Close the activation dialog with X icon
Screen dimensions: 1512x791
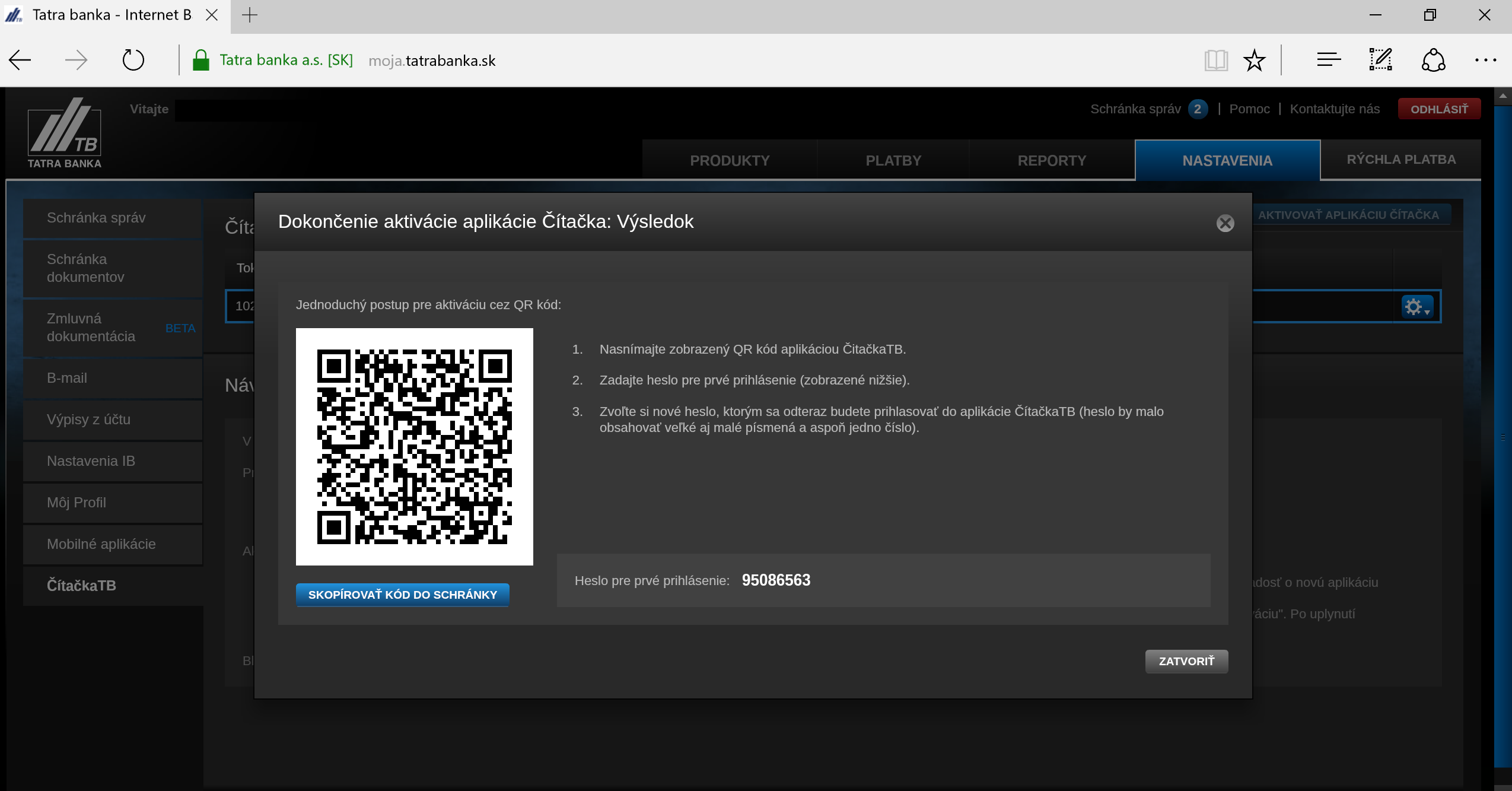click(1225, 223)
